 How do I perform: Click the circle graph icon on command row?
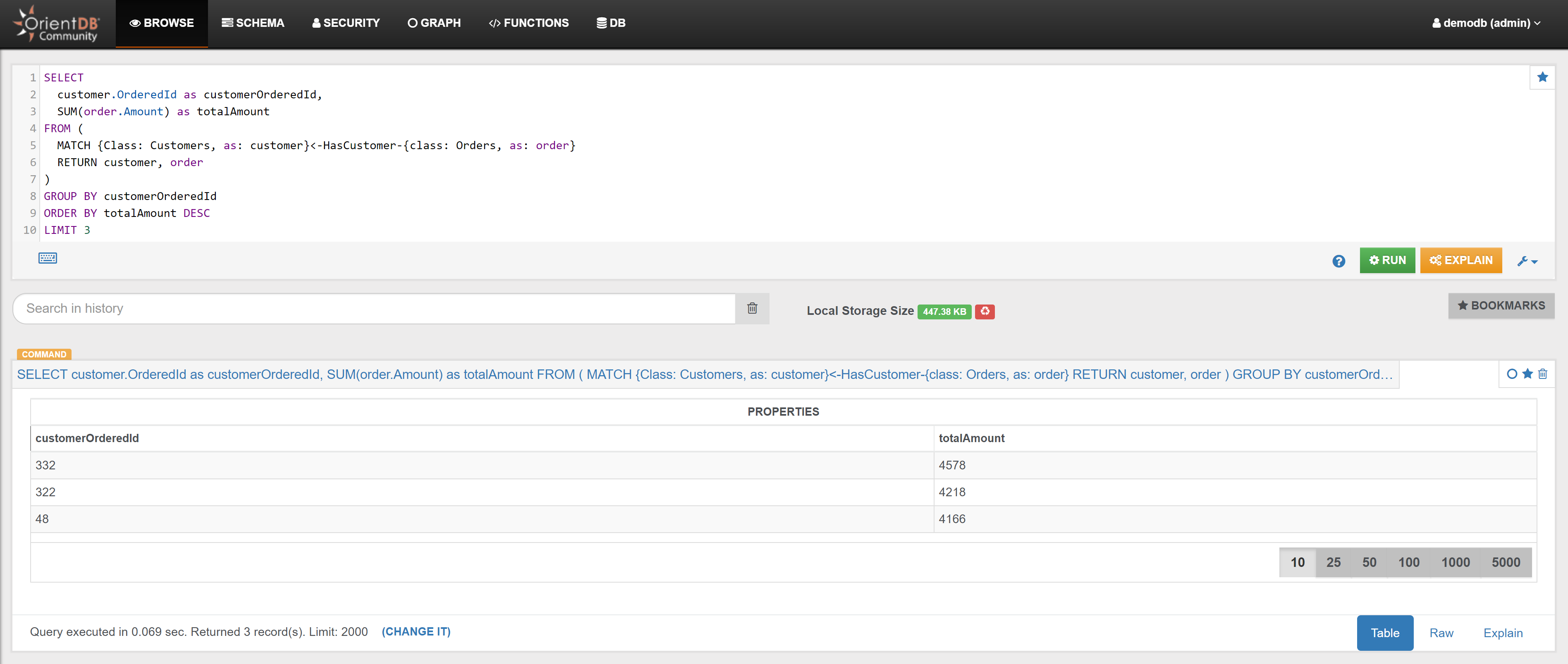pyautogui.click(x=1511, y=374)
